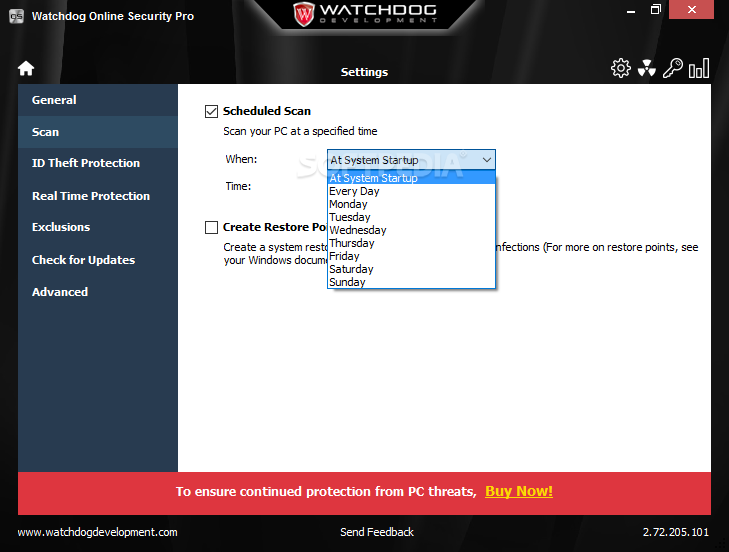729x552 pixels.
Task: Click the Watchdog Development shield logo
Action: [x=304, y=14]
